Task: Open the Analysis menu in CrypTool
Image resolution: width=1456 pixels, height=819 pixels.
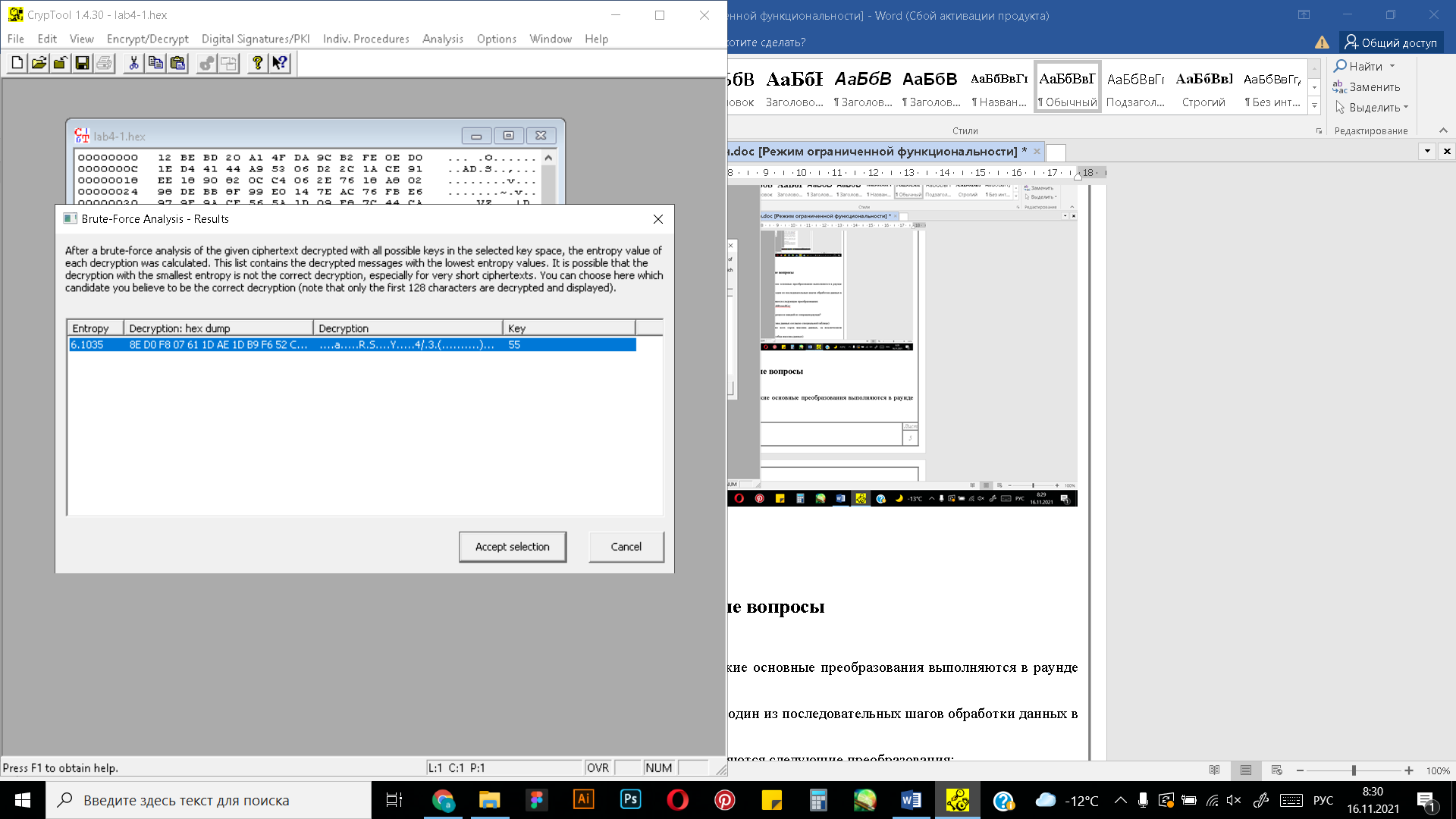Action: click(443, 39)
